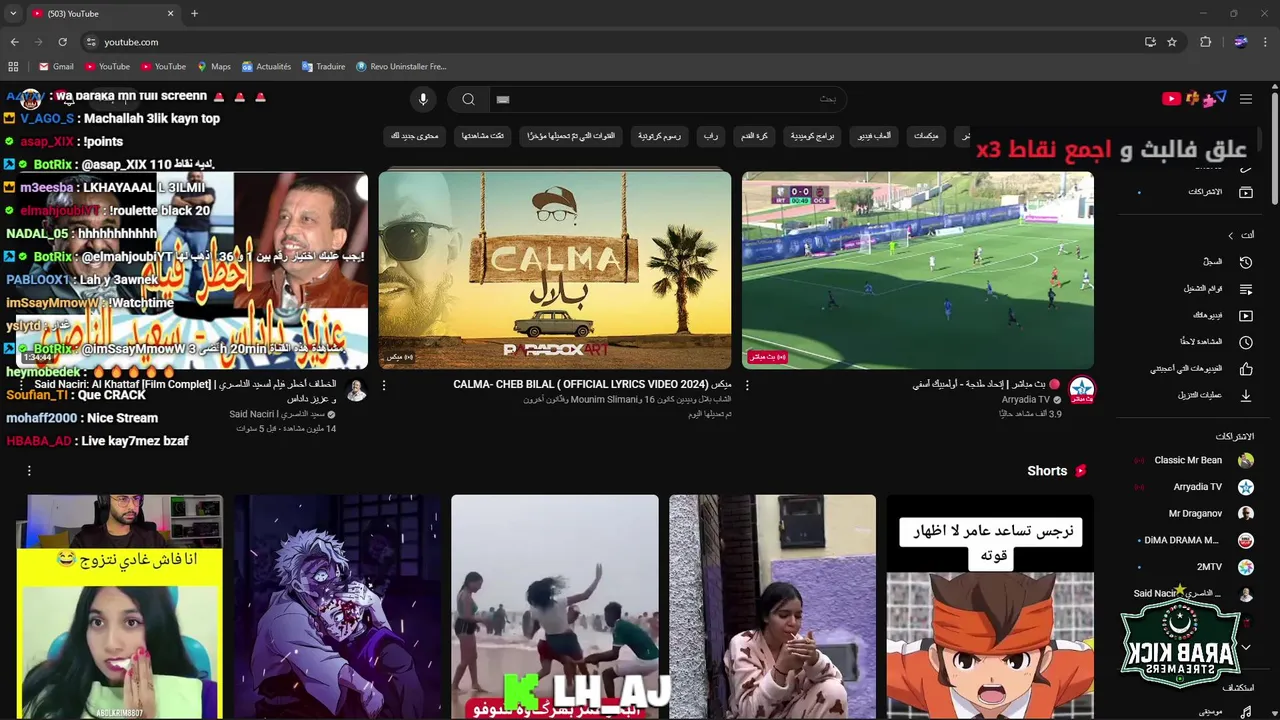Select the cartoons (رسوم كرتونية) chip
Image resolution: width=1280 pixels, height=720 pixels.
(x=660, y=136)
